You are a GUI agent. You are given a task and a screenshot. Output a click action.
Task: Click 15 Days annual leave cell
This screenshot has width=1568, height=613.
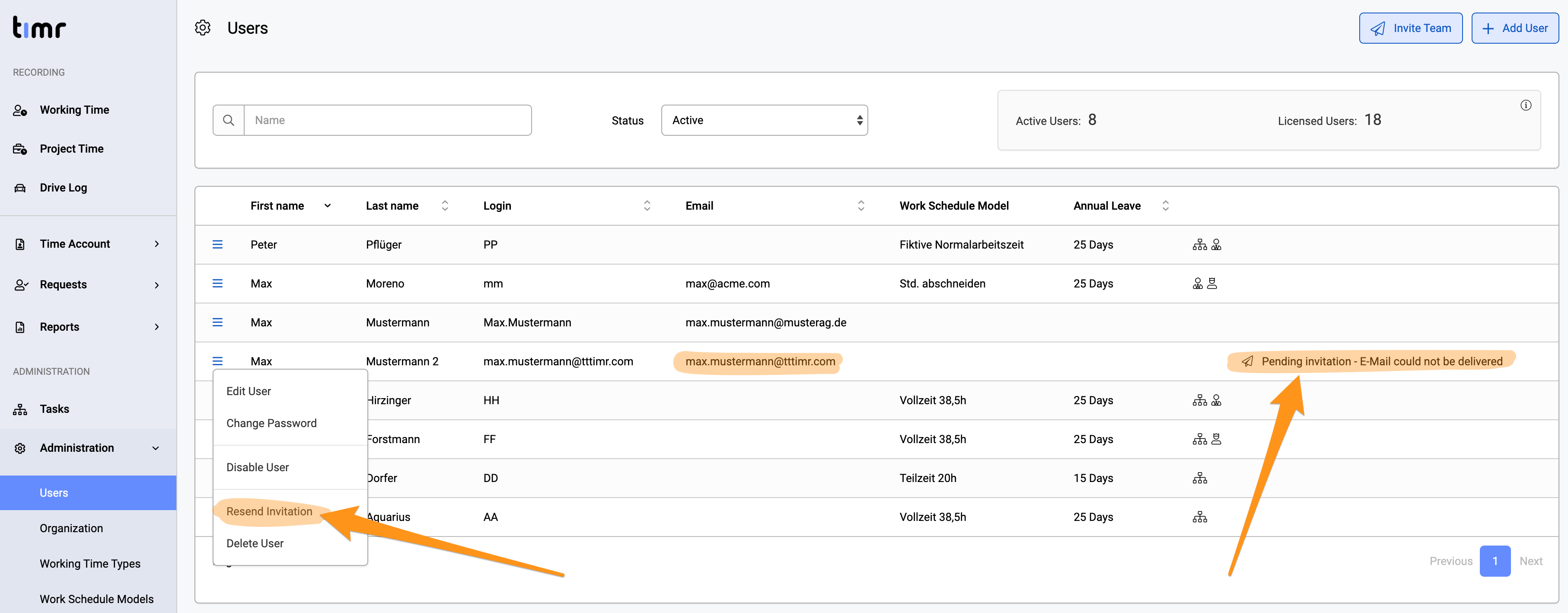point(1093,479)
